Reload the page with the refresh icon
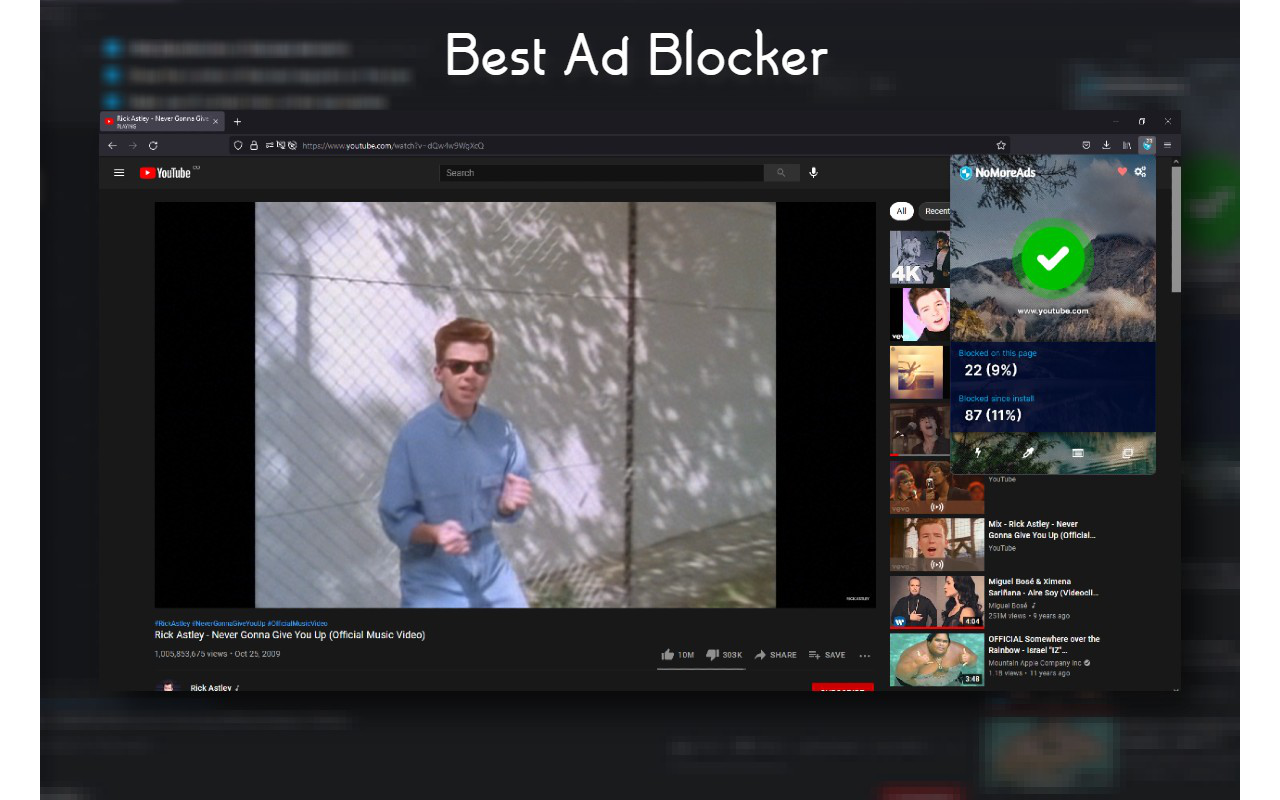 pyautogui.click(x=153, y=145)
